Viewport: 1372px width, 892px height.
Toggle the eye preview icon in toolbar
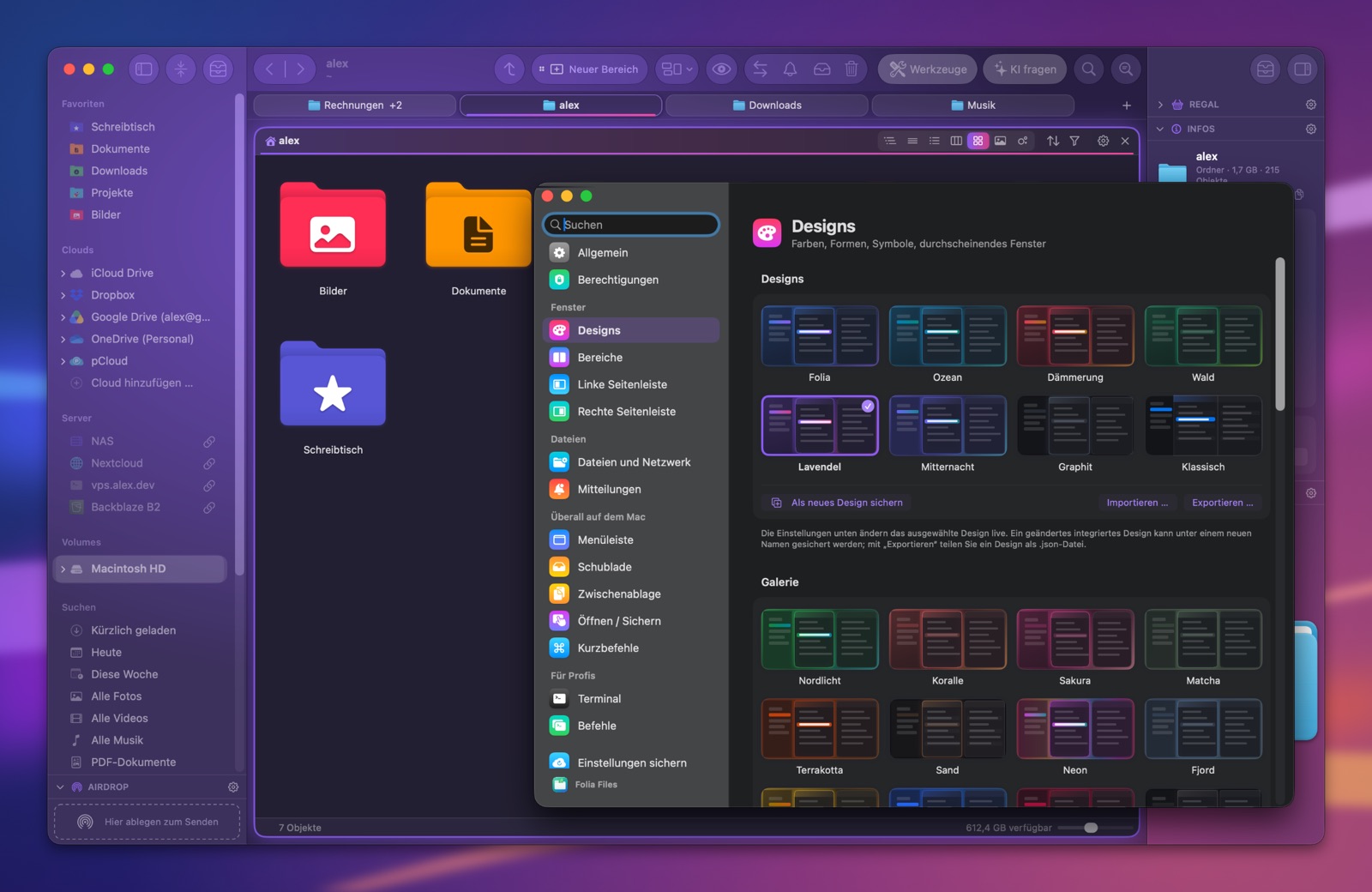point(722,69)
